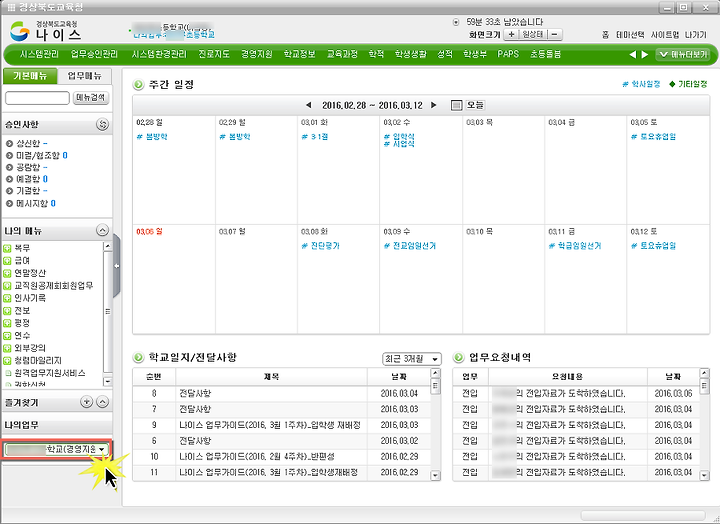The height and width of the screenshot is (524, 720).
Task: Open 메뉴더보기 dropdown in menu bar
Action: (683, 54)
